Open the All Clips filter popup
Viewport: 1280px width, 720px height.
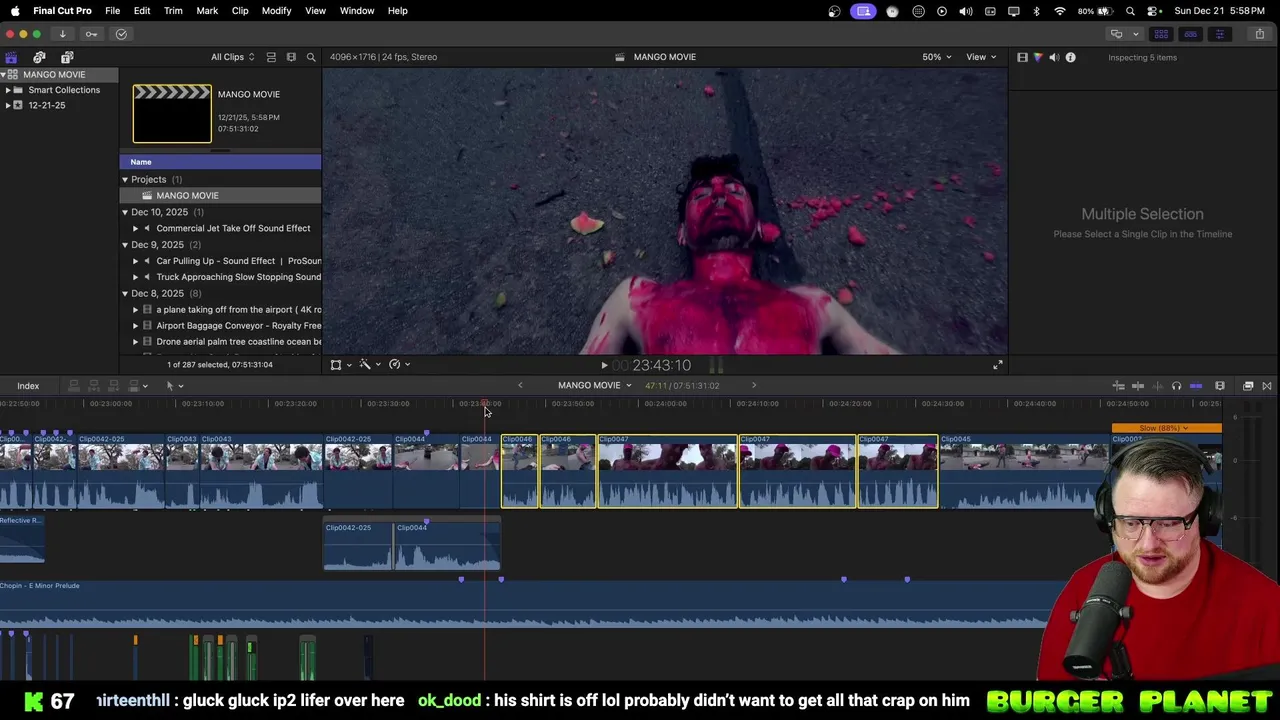[232, 57]
